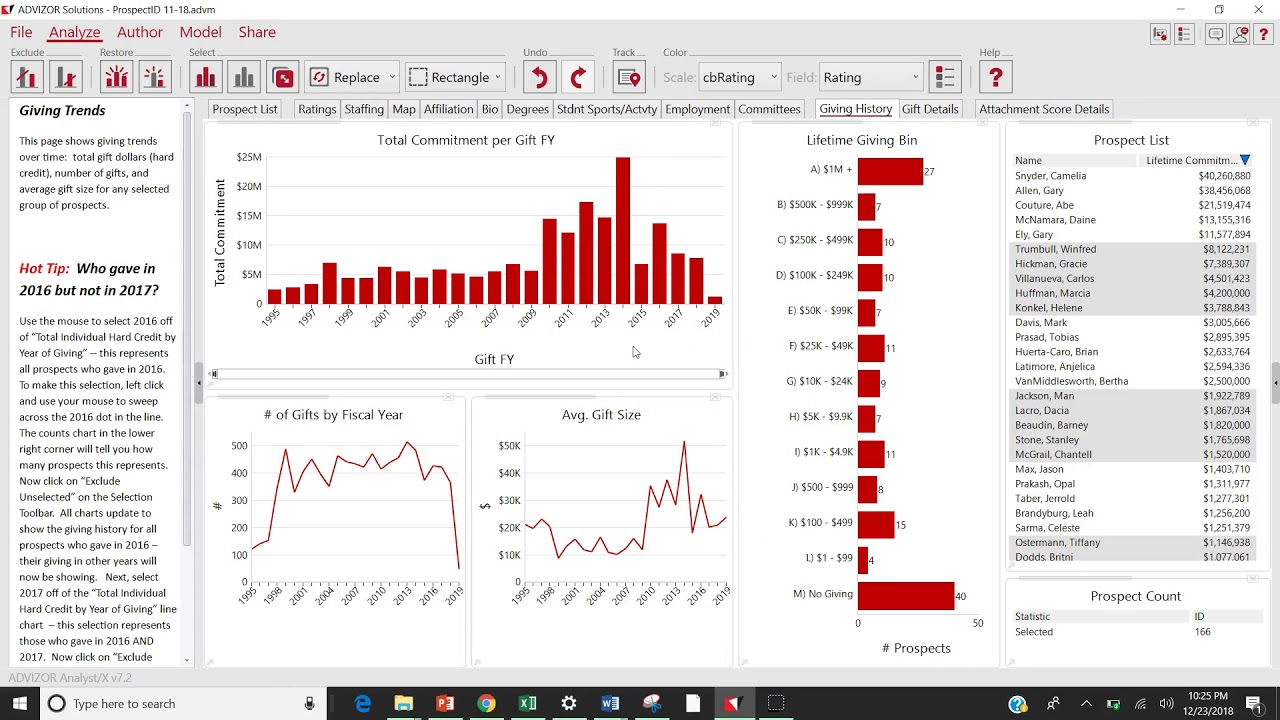Select the K) $100 - $499 bar

(876, 524)
